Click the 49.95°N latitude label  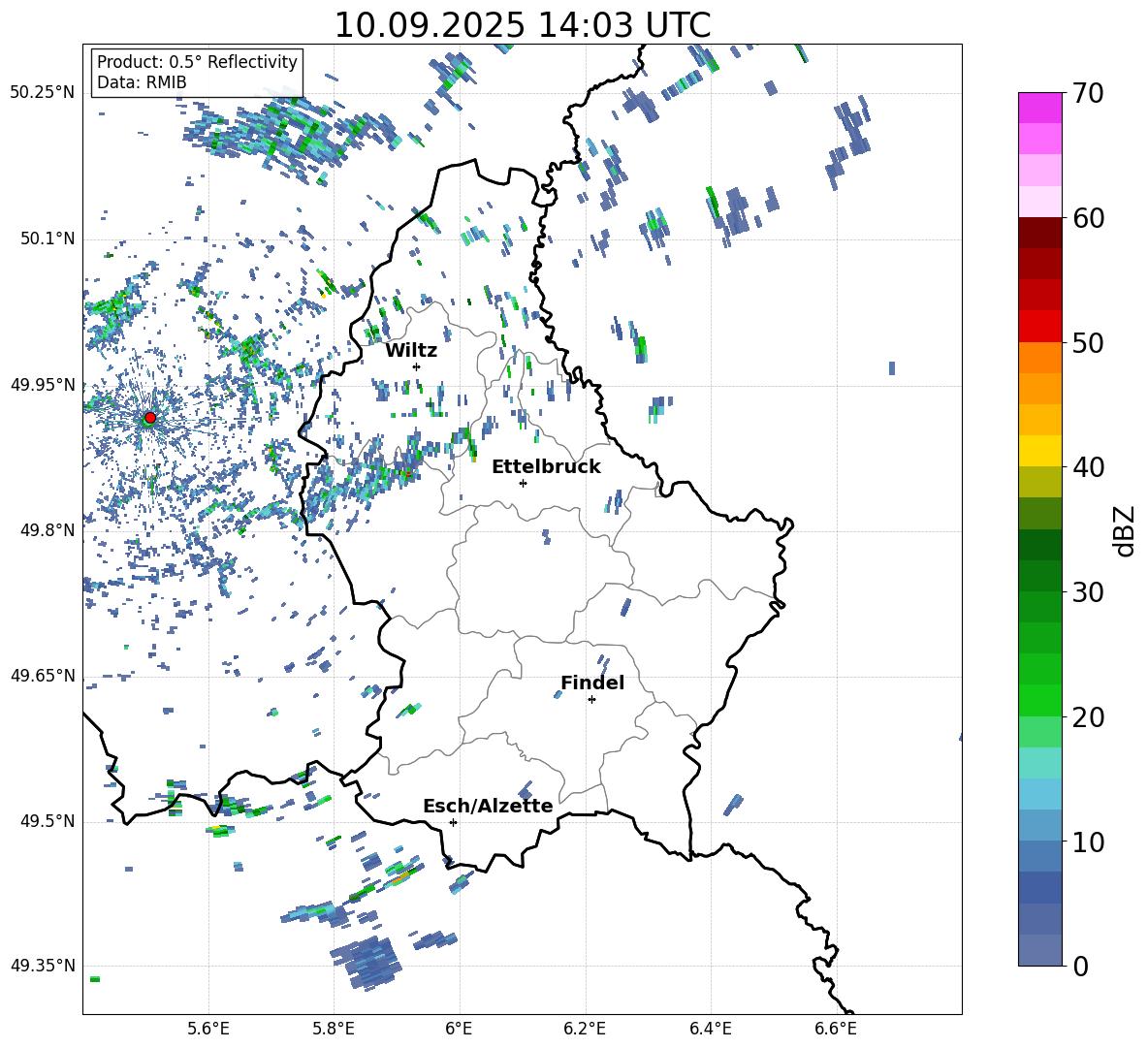43,384
